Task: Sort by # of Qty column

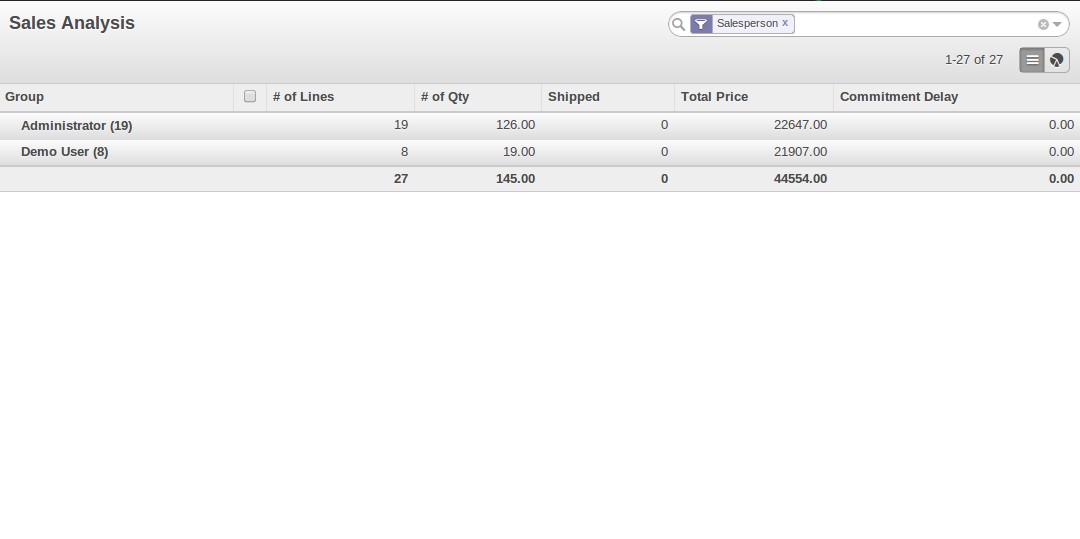Action: coord(445,97)
